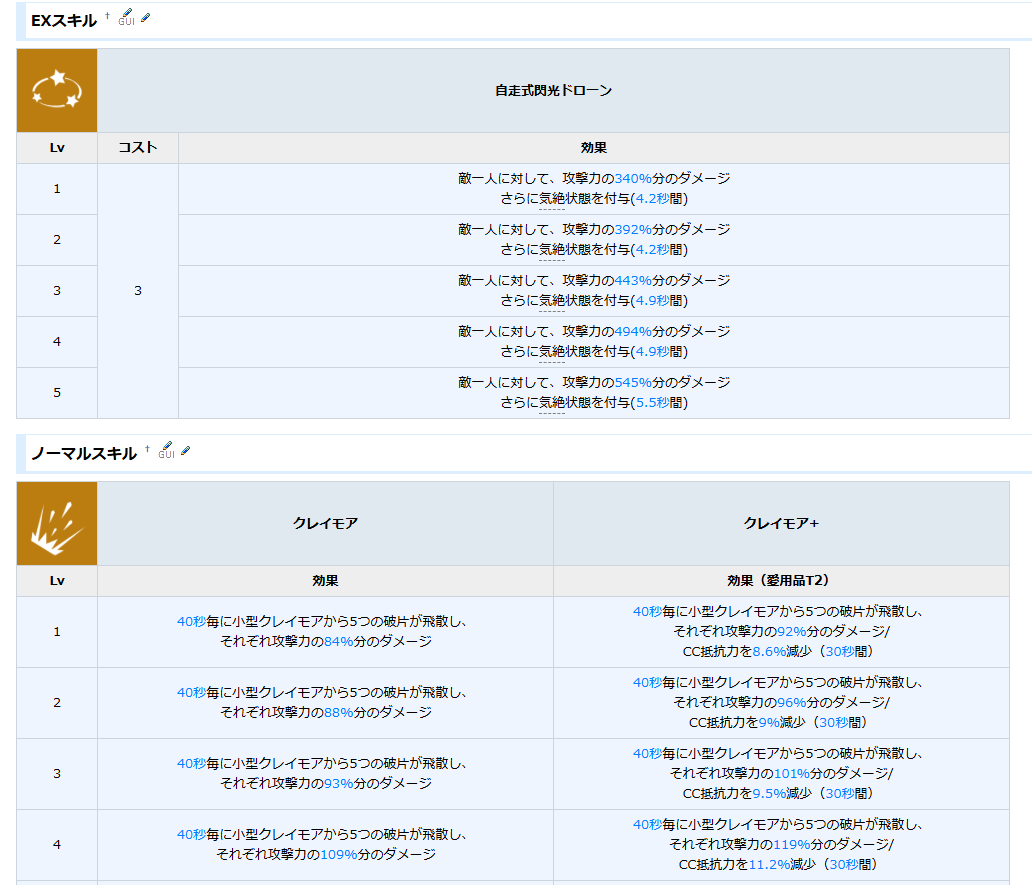Click the 443% damage value
This screenshot has height=885, width=1032.
point(633,280)
